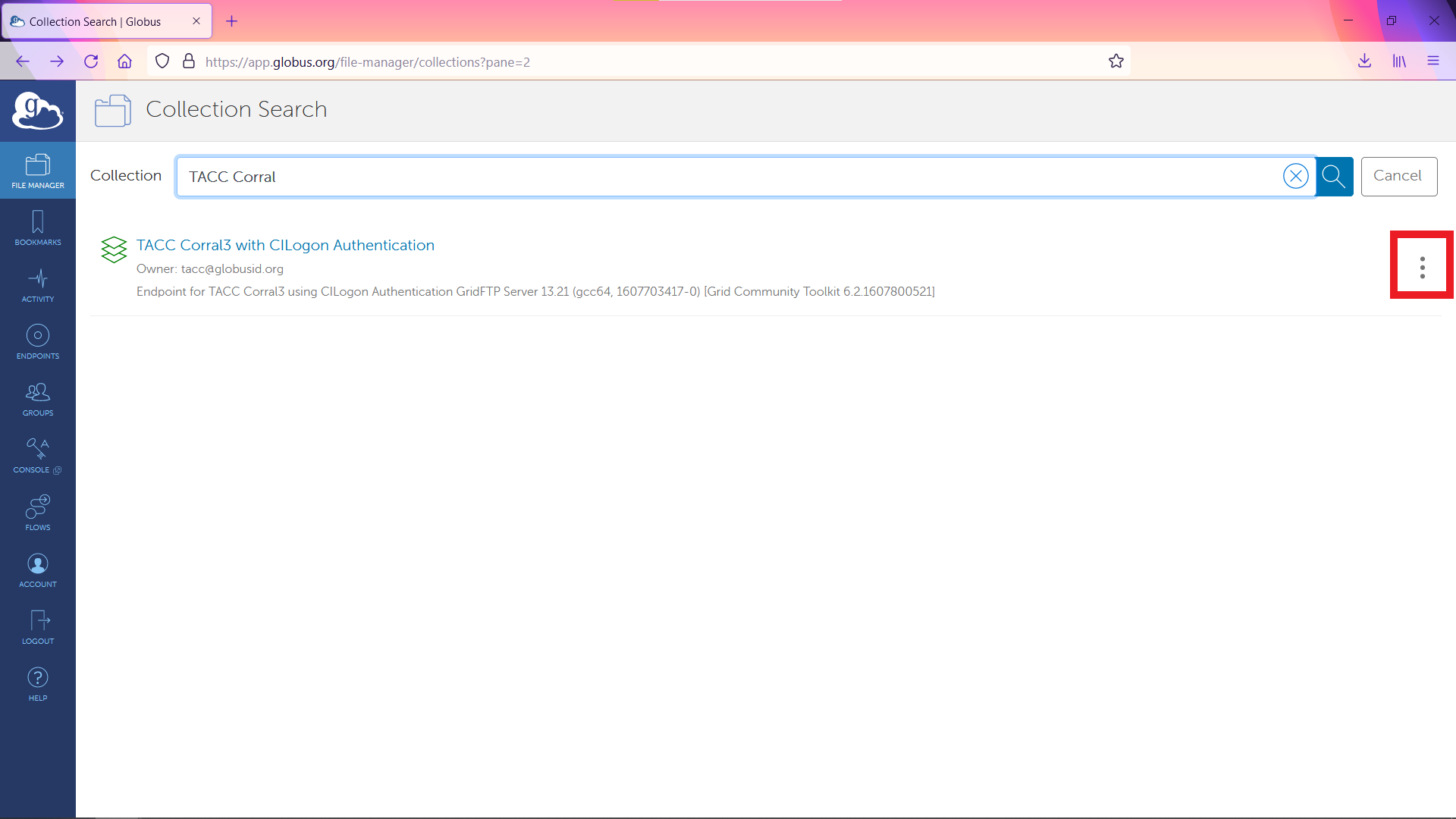
Task: Click the Logout sidebar icon
Action: tap(38, 626)
